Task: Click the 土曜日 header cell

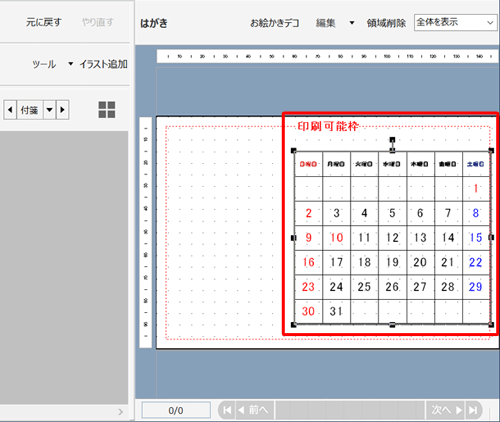Action: click(476, 164)
